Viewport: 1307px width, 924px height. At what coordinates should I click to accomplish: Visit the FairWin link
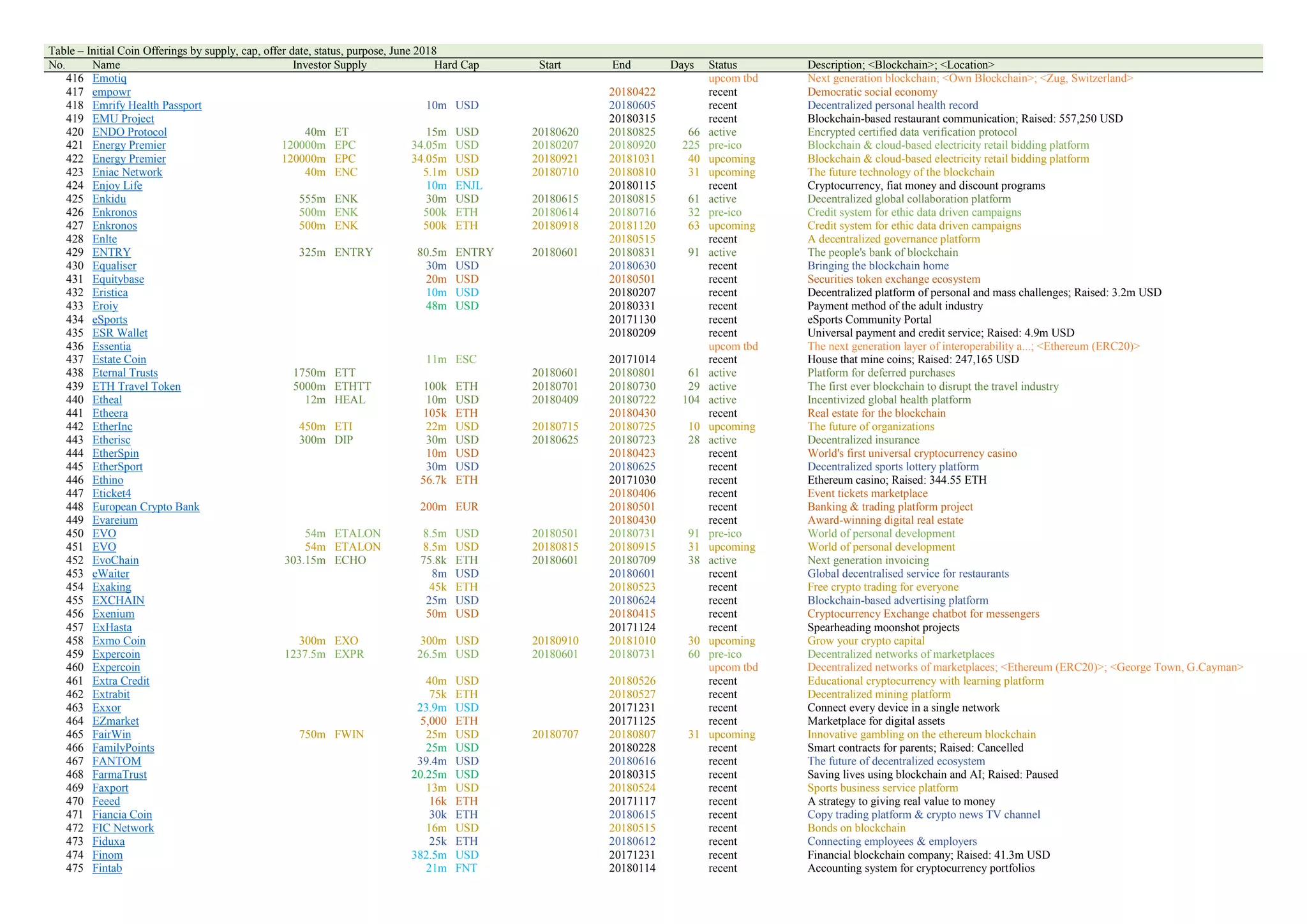pyautogui.click(x=112, y=734)
